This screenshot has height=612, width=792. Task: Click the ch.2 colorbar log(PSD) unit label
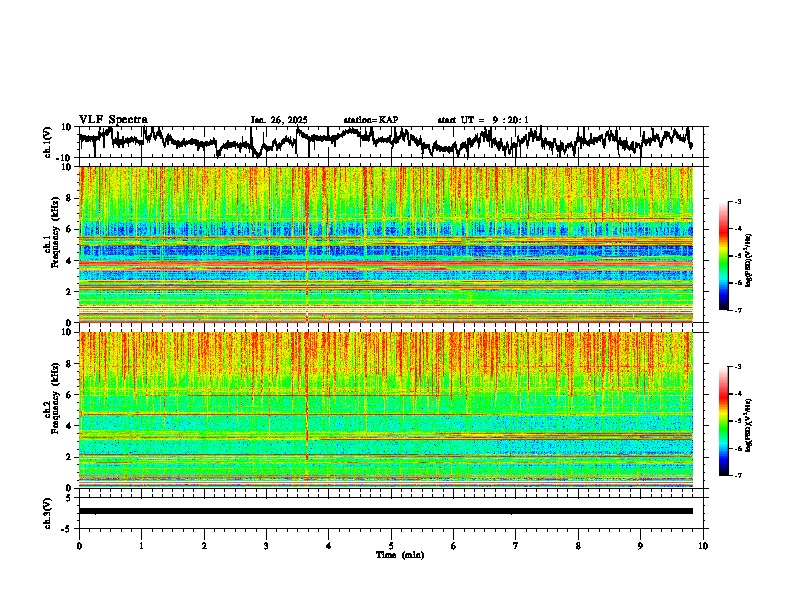[749, 425]
